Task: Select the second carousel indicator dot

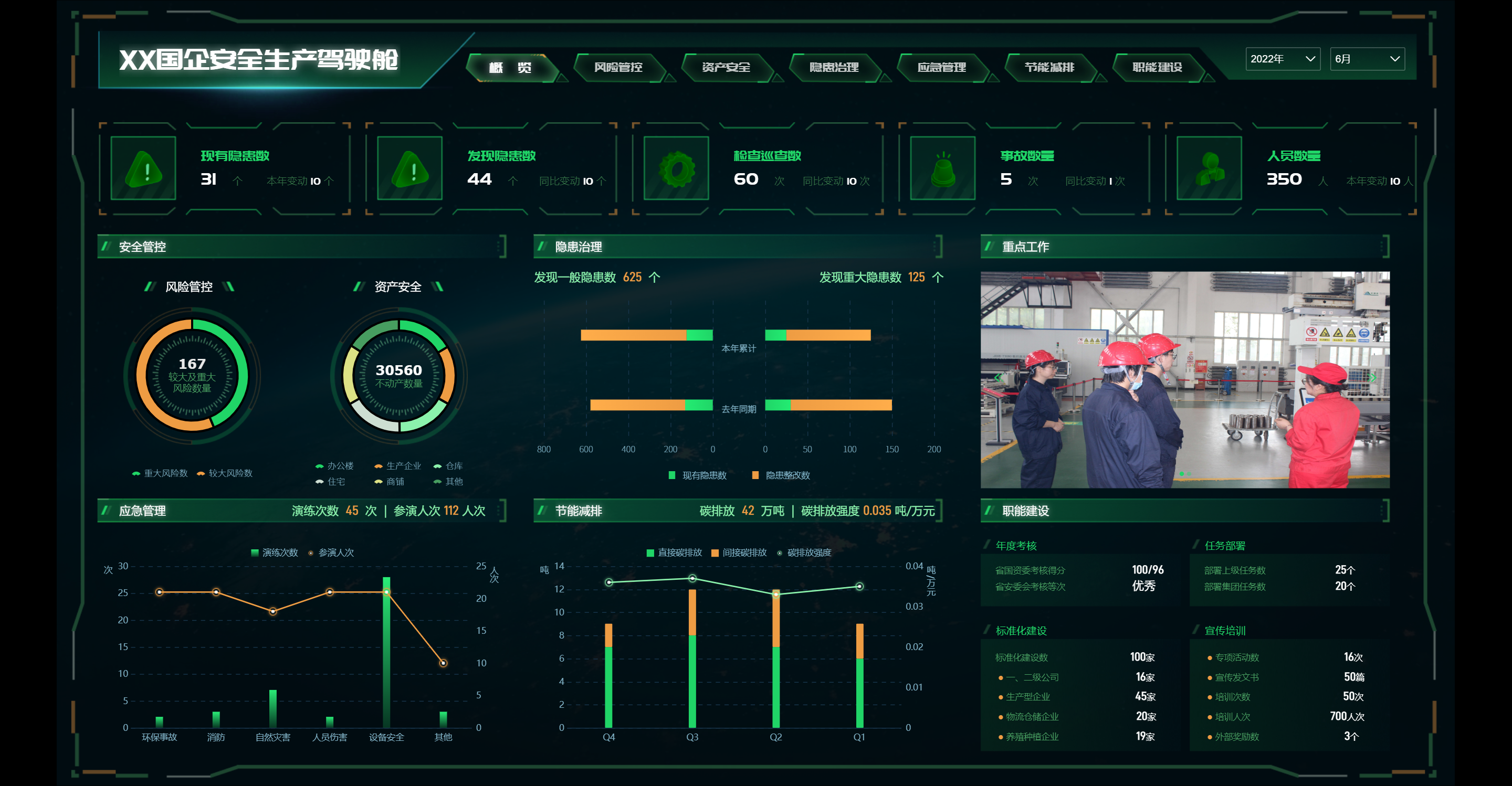Action: click(x=1189, y=473)
